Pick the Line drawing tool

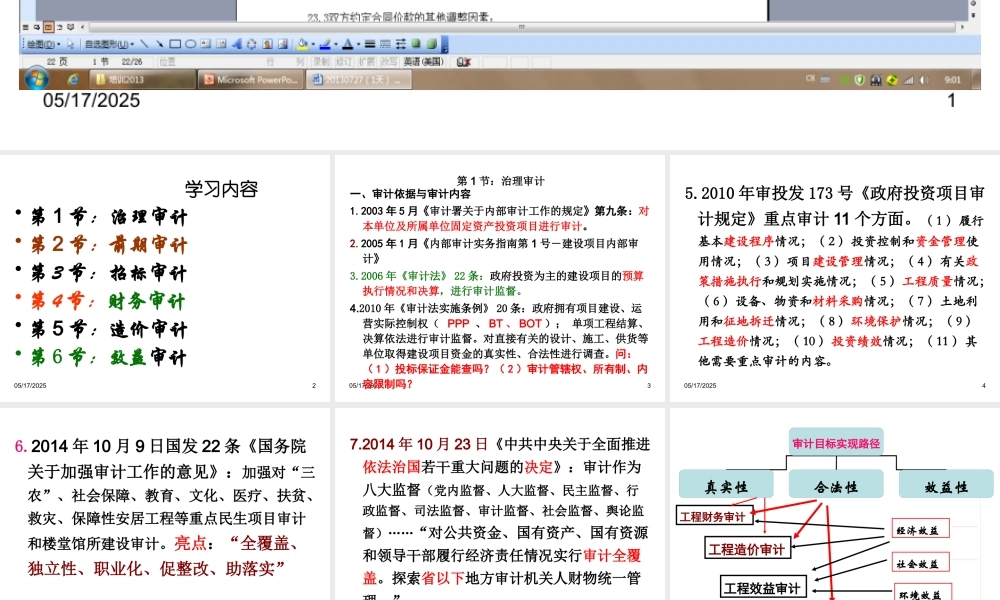(x=144, y=44)
